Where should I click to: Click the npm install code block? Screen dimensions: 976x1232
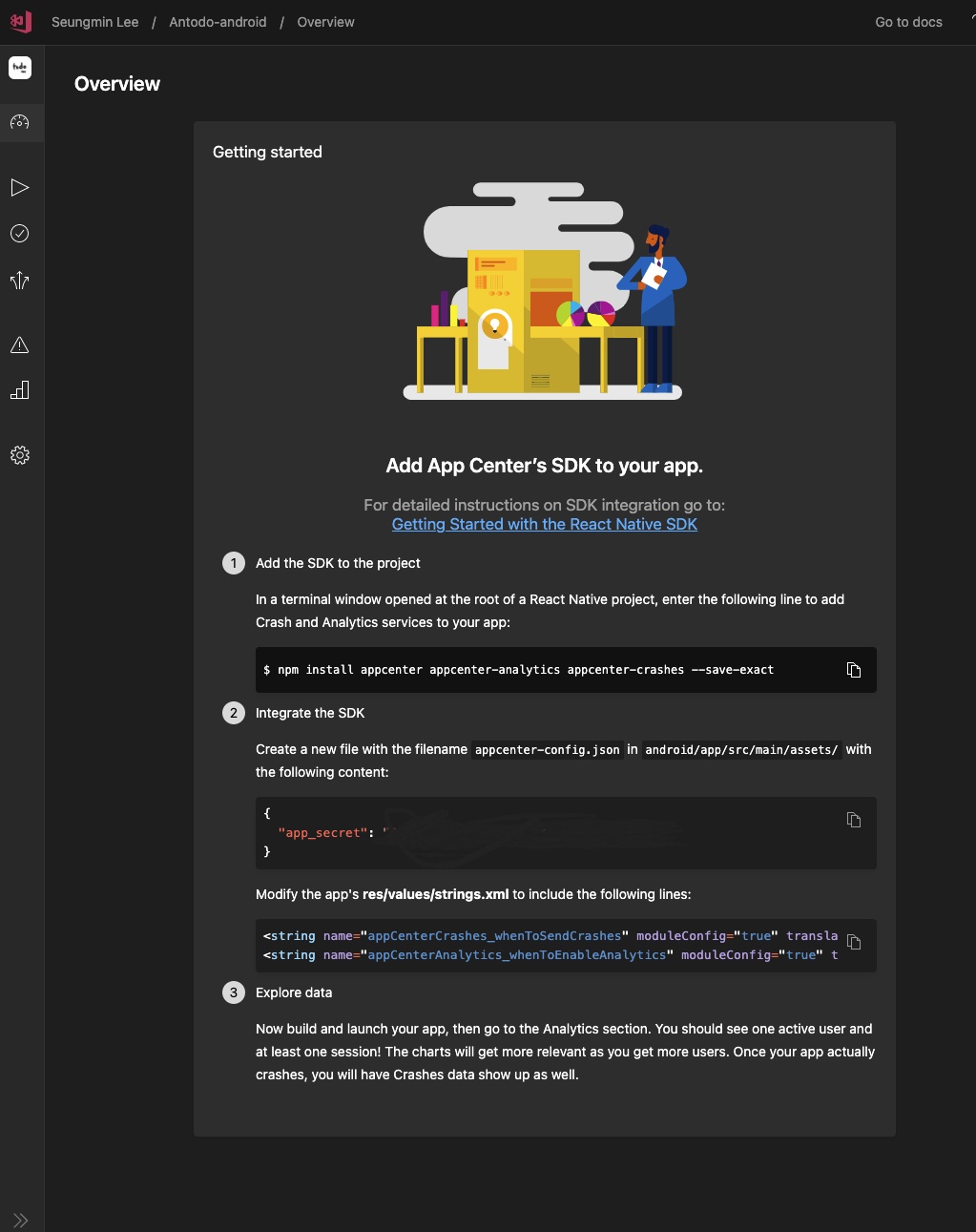tap(566, 670)
